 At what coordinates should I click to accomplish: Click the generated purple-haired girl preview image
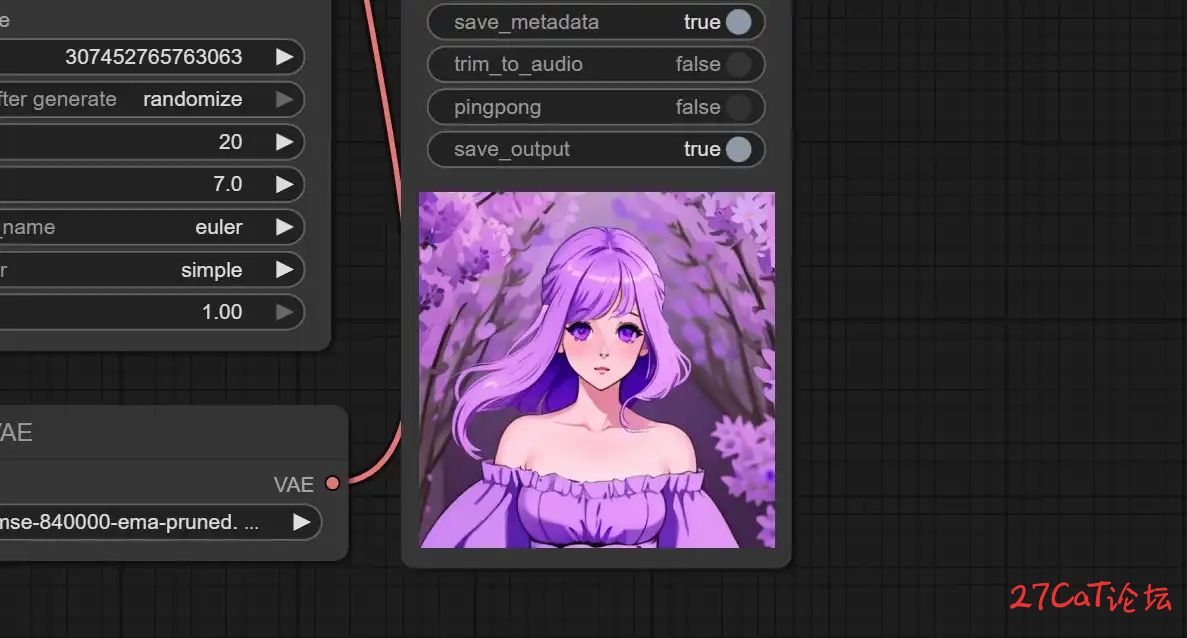pos(596,370)
